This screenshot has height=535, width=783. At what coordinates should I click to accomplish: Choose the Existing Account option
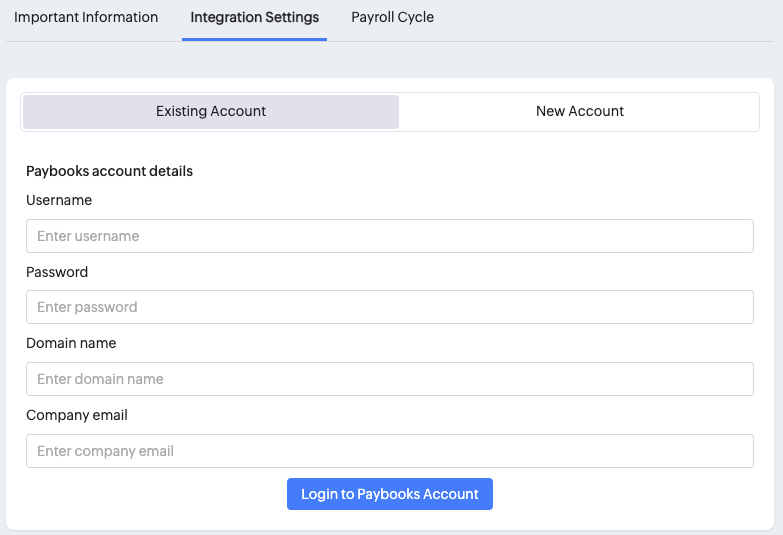211,112
